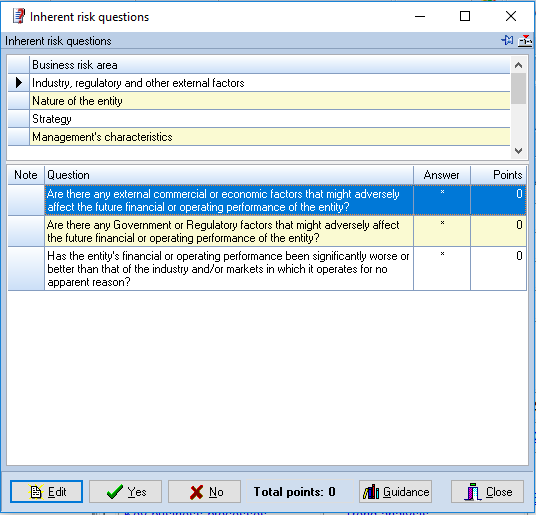This screenshot has height=515, width=536.
Task: Click the risk area list scrollbar thumb
Action: click(x=518, y=88)
